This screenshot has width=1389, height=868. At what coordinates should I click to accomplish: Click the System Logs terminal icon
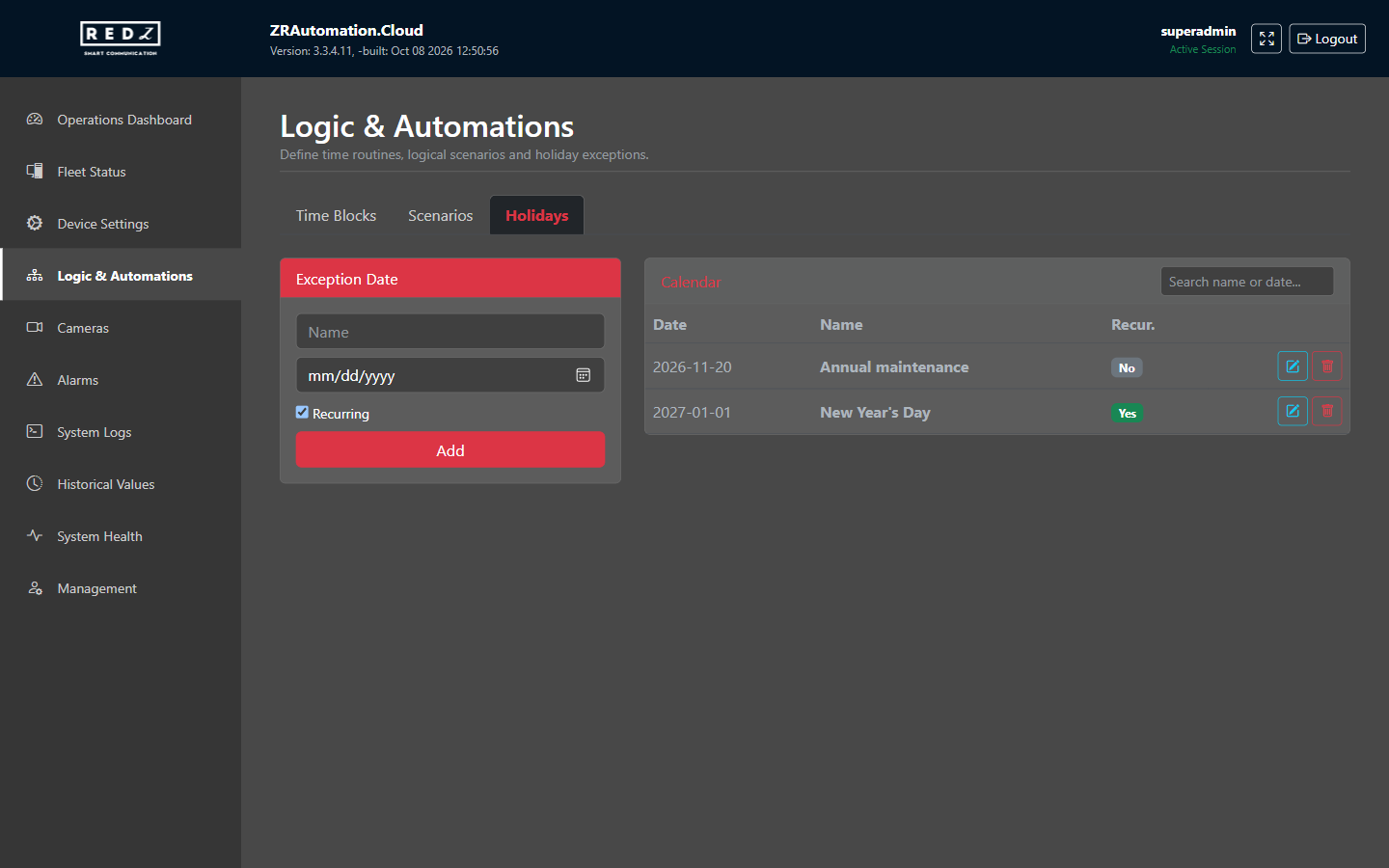tap(35, 432)
